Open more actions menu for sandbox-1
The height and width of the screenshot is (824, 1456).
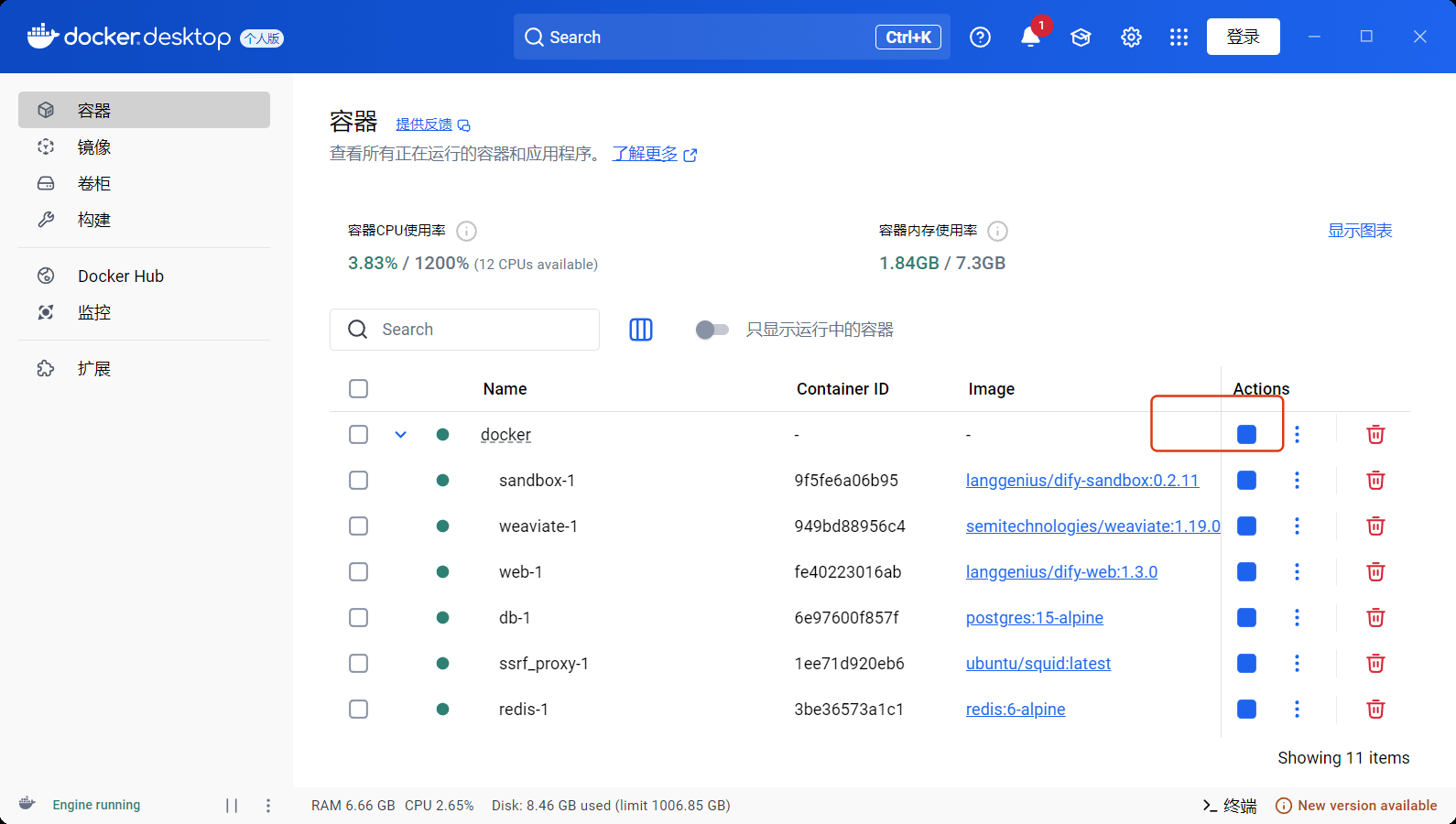[x=1297, y=481]
